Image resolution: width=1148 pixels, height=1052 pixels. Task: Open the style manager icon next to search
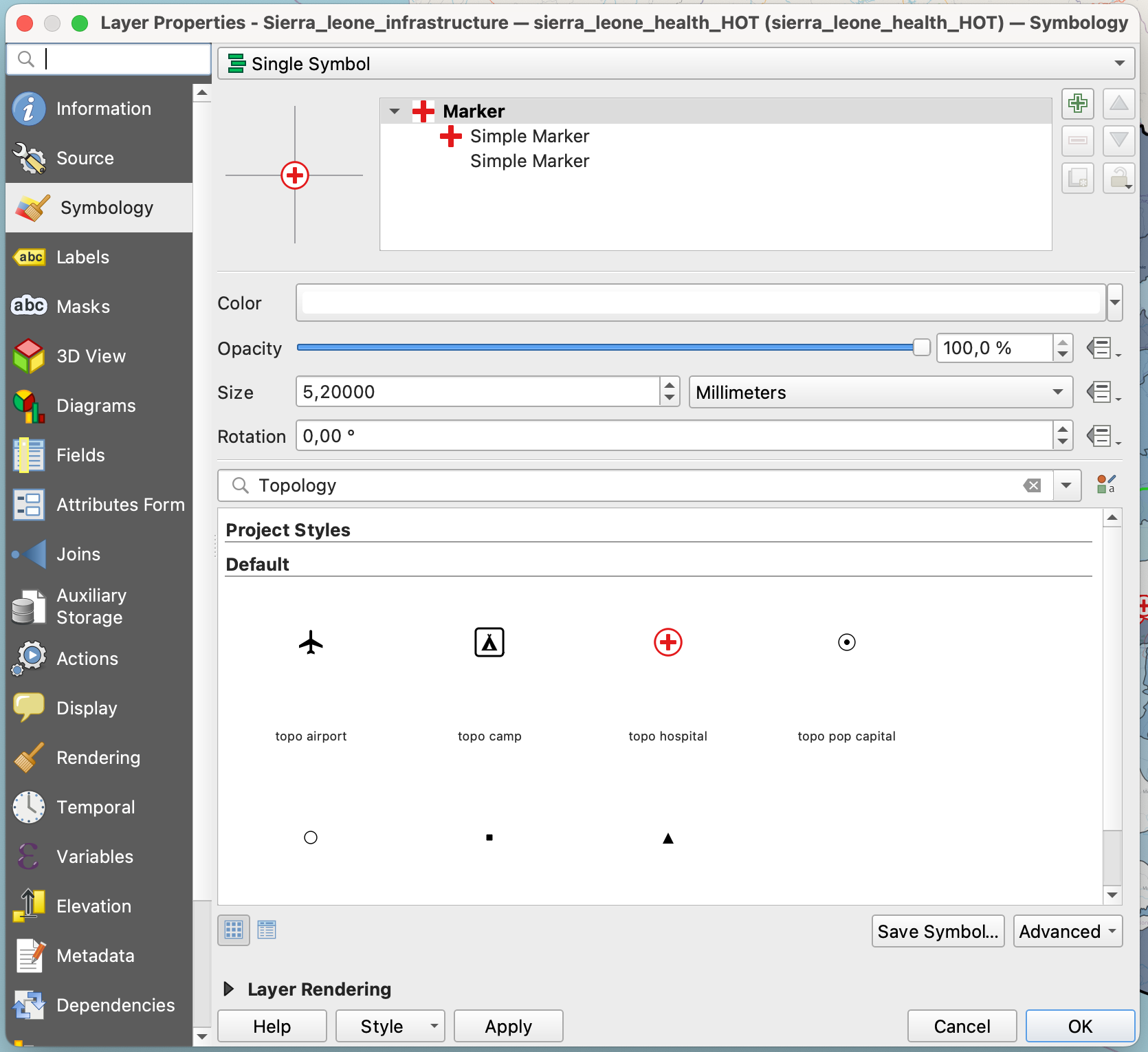click(1105, 485)
